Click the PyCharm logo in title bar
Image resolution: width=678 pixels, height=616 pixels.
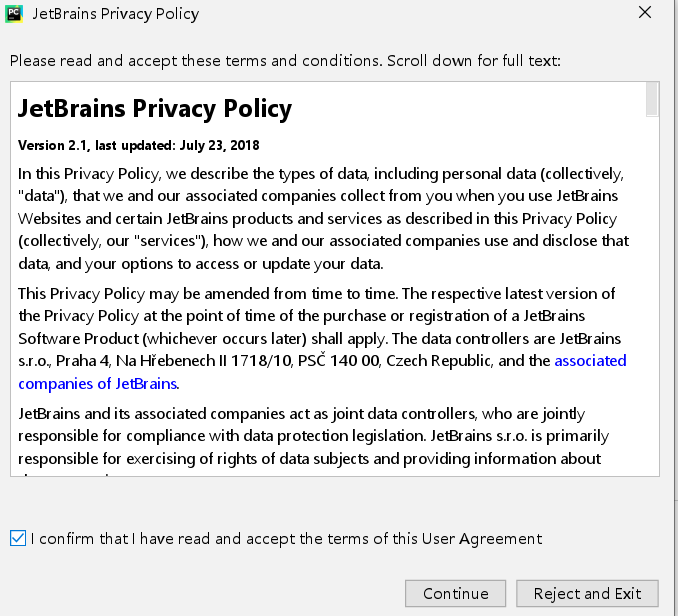[13, 13]
